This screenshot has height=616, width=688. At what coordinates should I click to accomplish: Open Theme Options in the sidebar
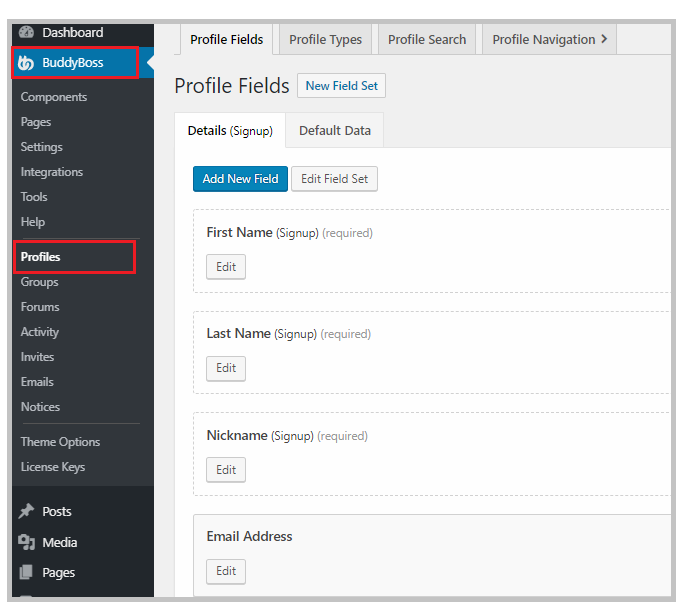60,442
